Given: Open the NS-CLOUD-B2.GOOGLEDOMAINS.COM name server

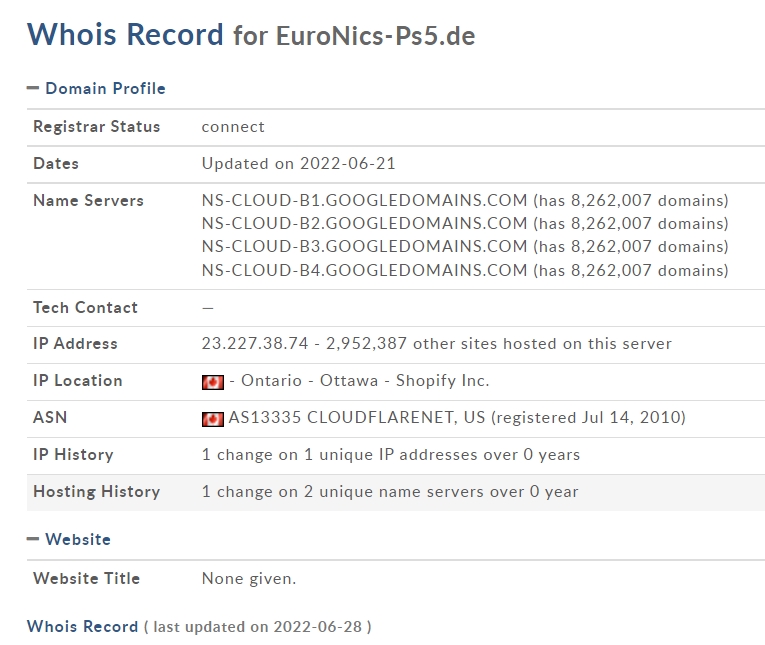Looking at the screenshot, I should tap(364, 223).
